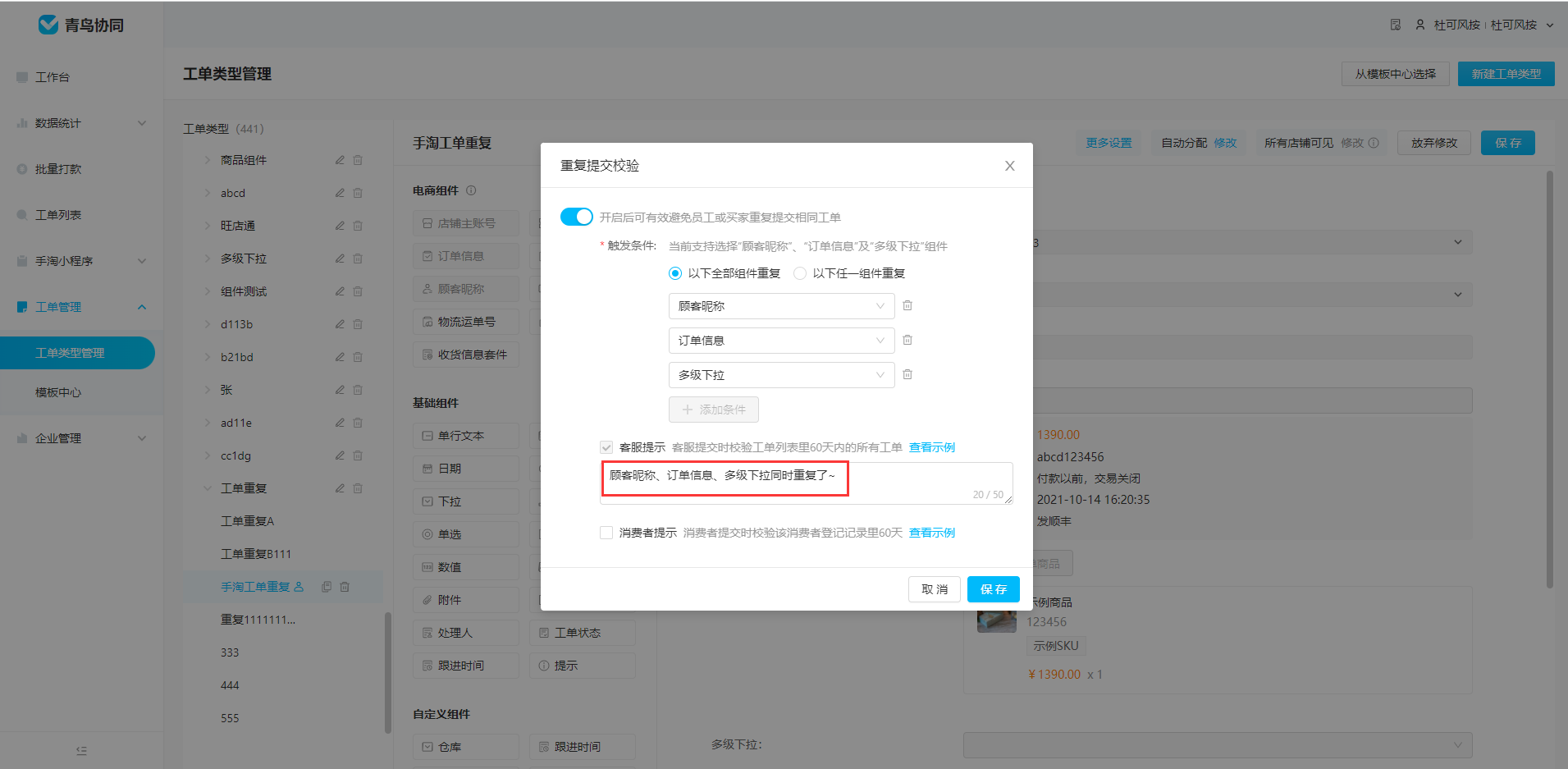The height and width of the screenshot is (769, 1568).
Task: Collapse the 工单管理 sidebar menu
Action: tap(82, 307)
